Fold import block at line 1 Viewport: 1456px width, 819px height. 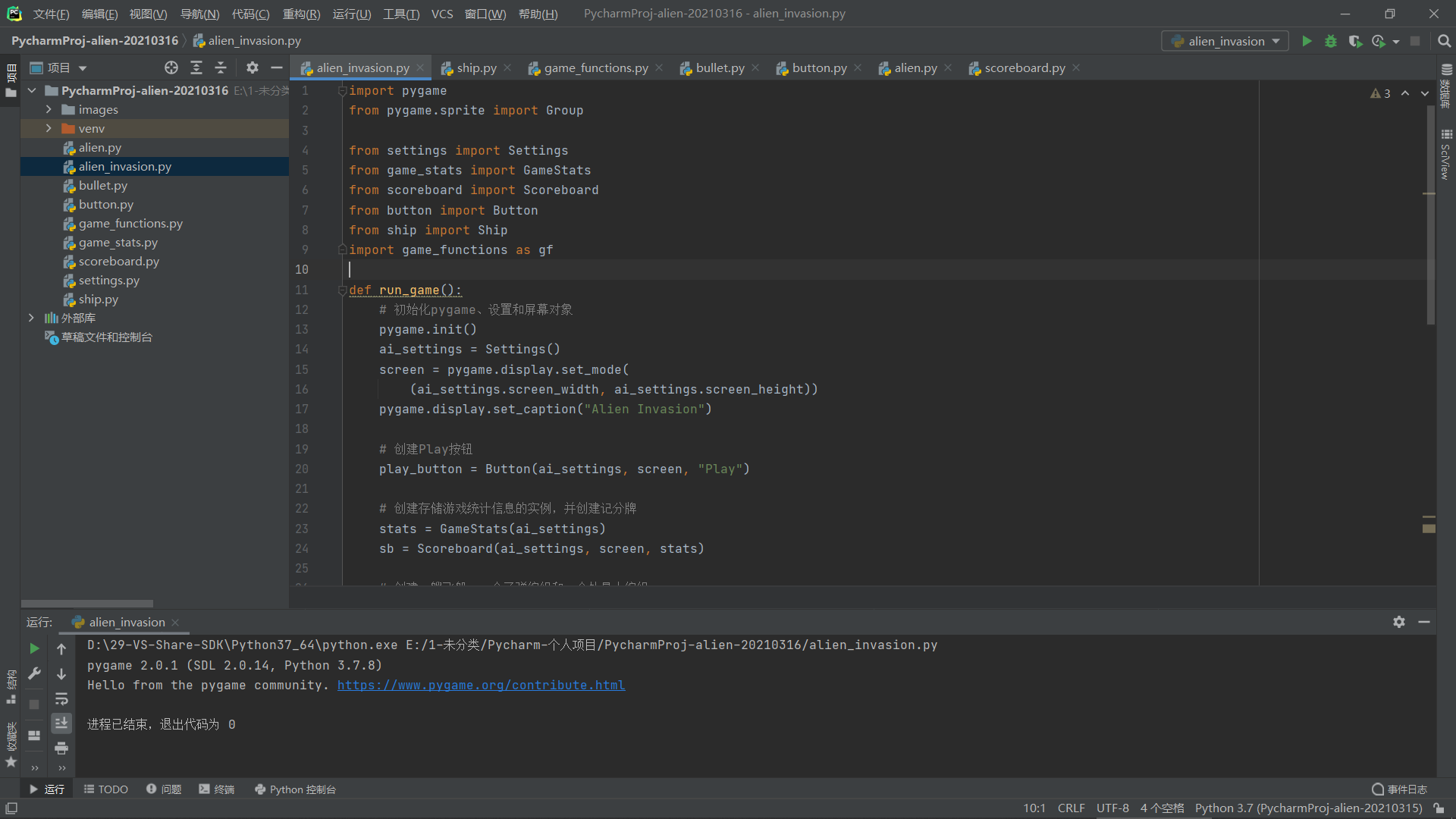pos(342,90)
